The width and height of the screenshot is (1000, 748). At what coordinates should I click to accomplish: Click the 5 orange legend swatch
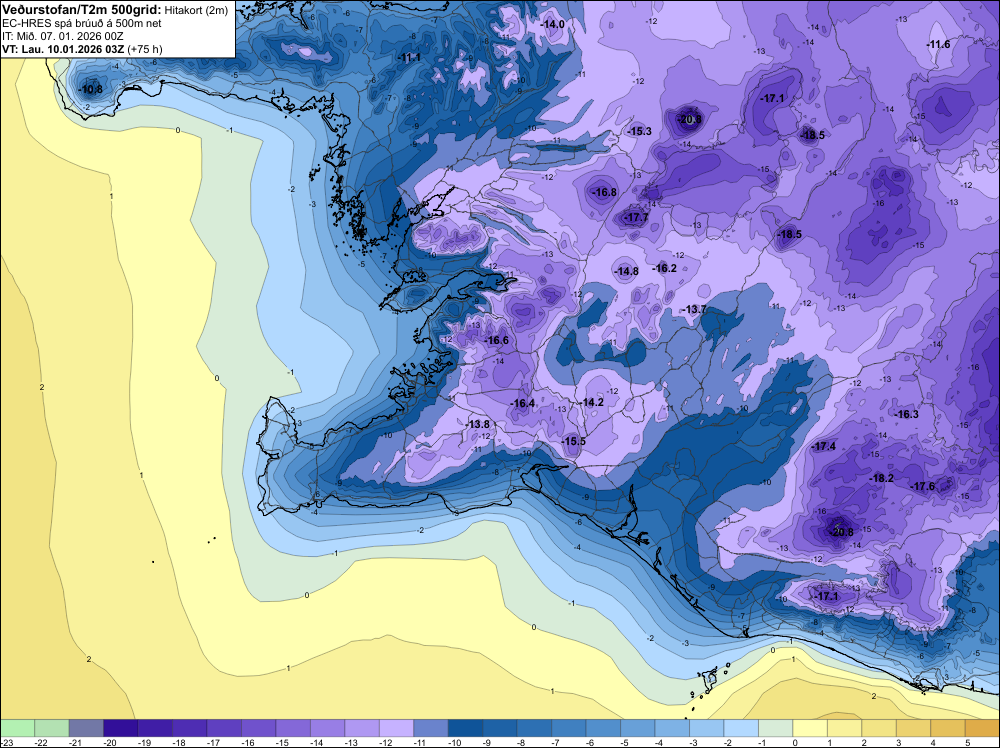tap(982, 728)
